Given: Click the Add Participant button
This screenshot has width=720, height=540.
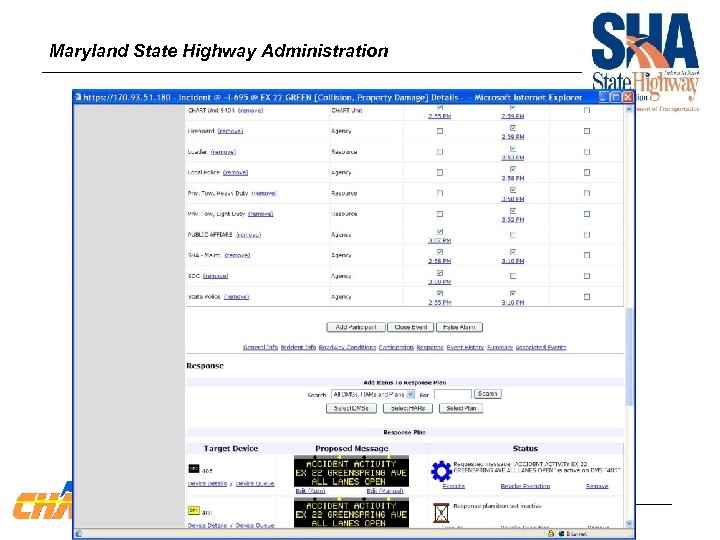Looking at the screenshot, I should 356,327.
